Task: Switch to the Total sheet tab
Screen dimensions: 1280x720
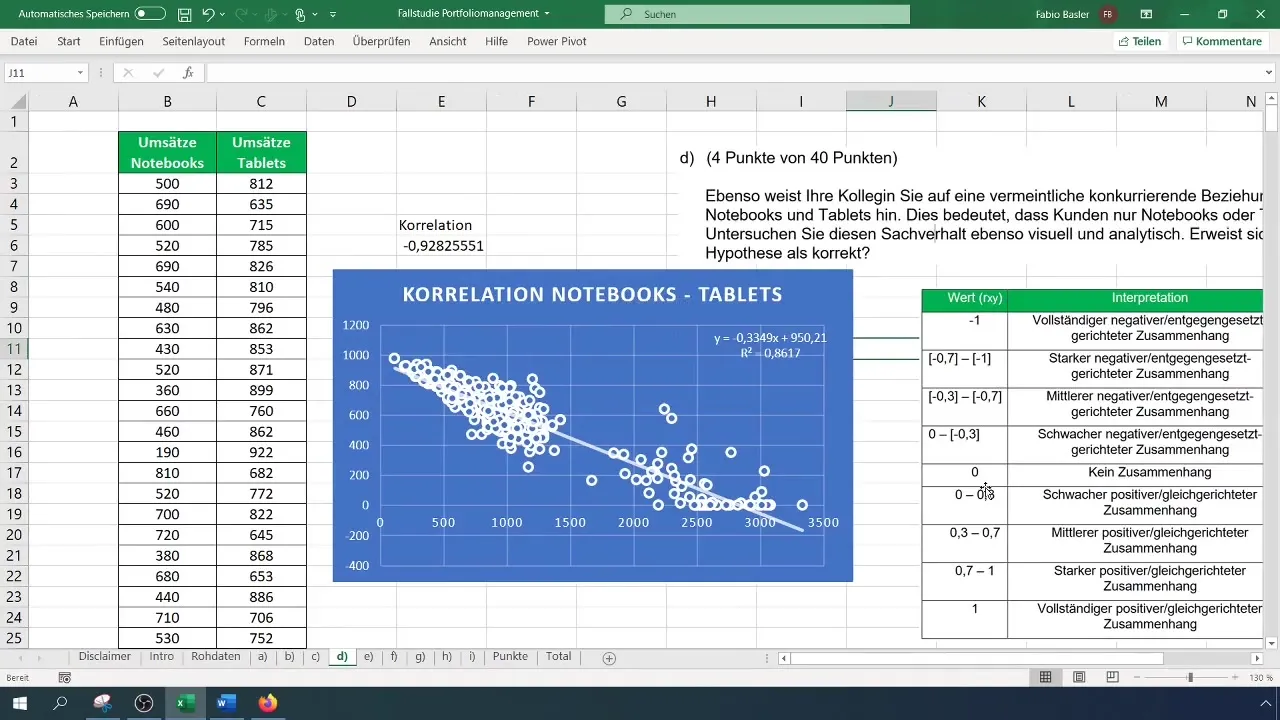Action: 558,657
